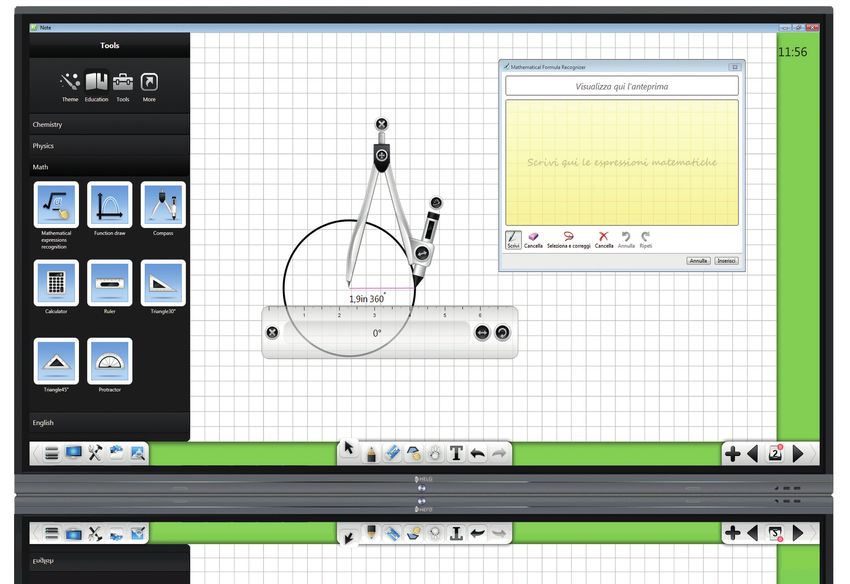Add a new page with the plus
The image size is (850, 584).
pyautogui.click(x=732, y=454)
